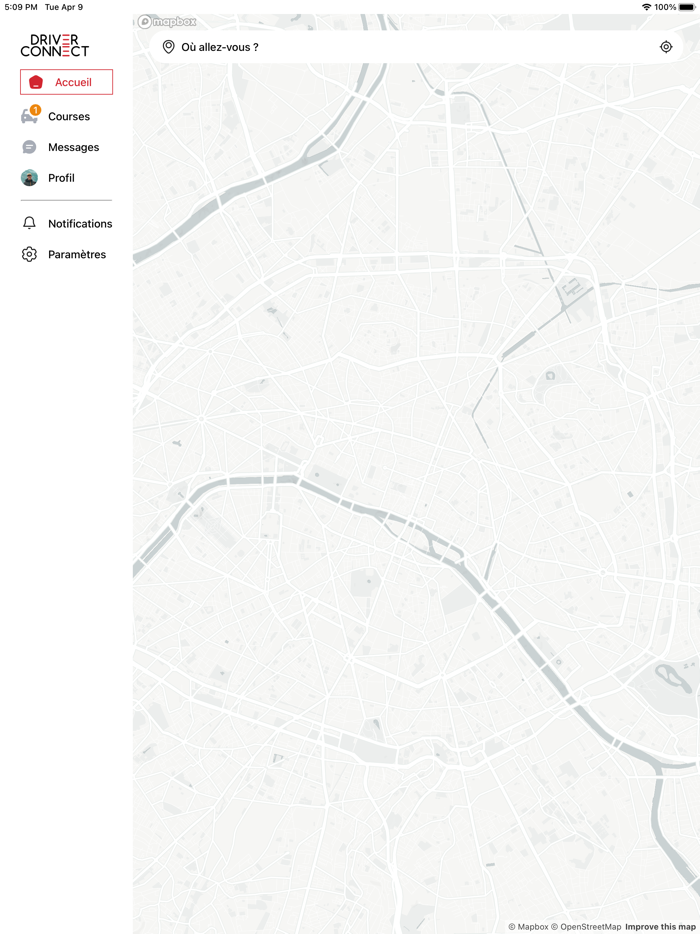The width and height of the screenshot is (700, 934).
Task: Click the chat bubble icon beside Messages
Action: pos(29,147)
